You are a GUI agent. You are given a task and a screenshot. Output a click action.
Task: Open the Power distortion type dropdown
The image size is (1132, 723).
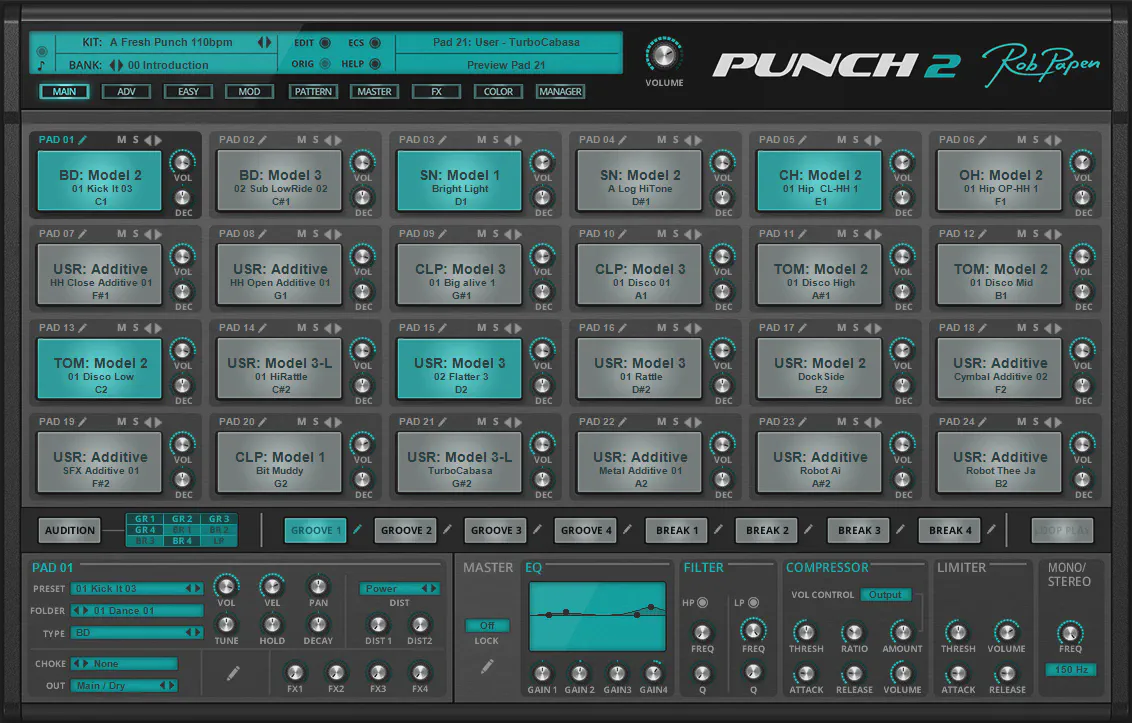pyautogui.click(x=399, y=589)
